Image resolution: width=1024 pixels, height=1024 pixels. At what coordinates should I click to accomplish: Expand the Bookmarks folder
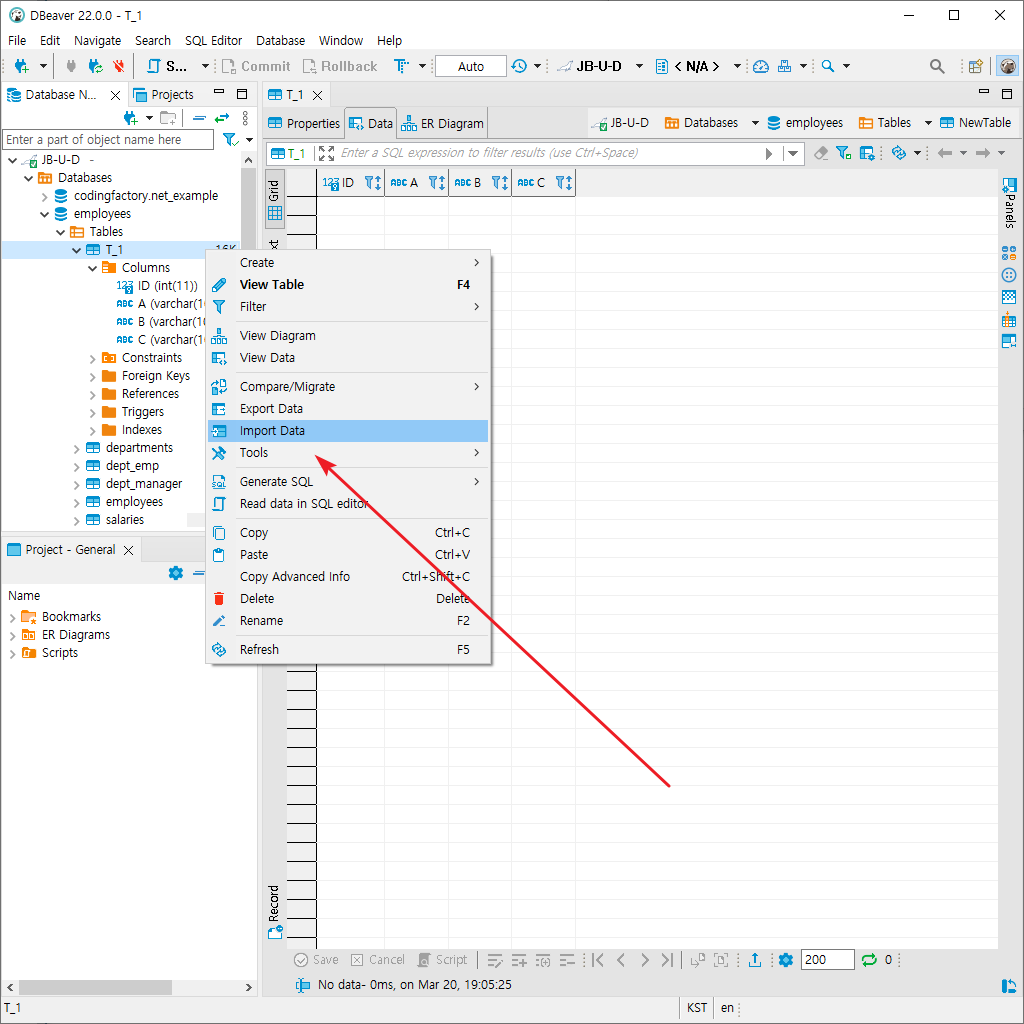coord(12,617)
